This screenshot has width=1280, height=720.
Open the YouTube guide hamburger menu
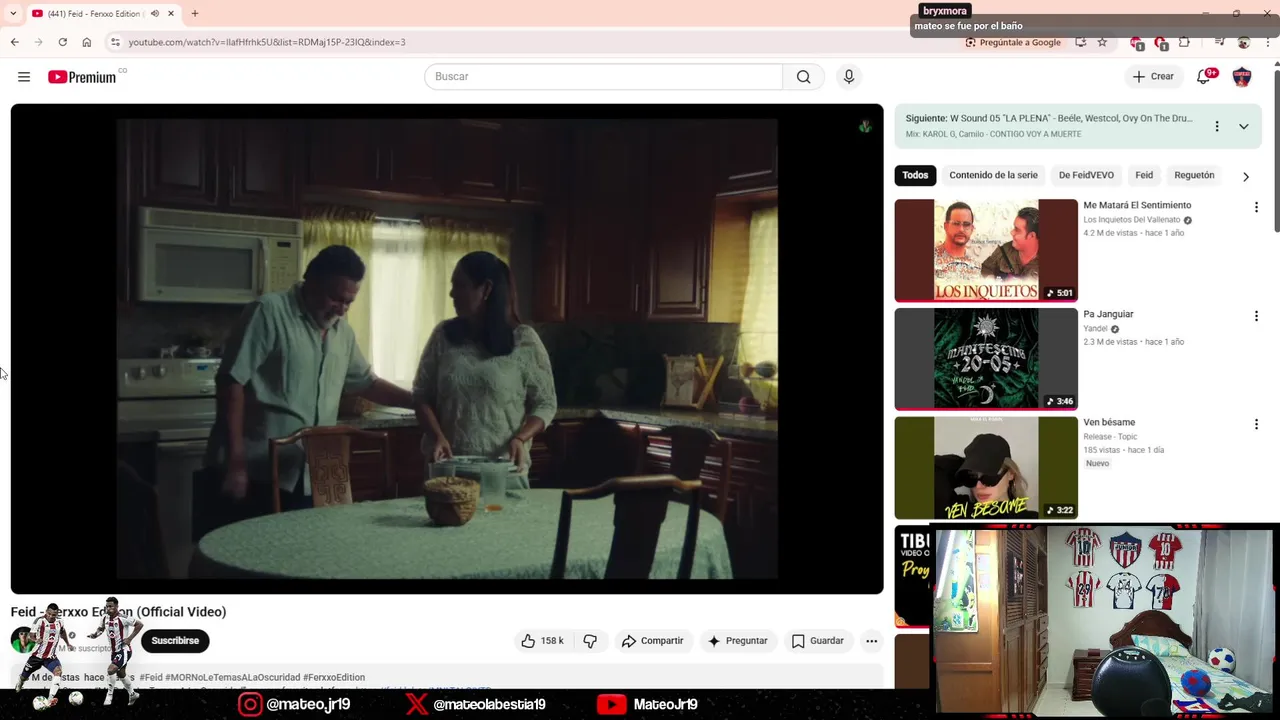[x=24, y=77]
